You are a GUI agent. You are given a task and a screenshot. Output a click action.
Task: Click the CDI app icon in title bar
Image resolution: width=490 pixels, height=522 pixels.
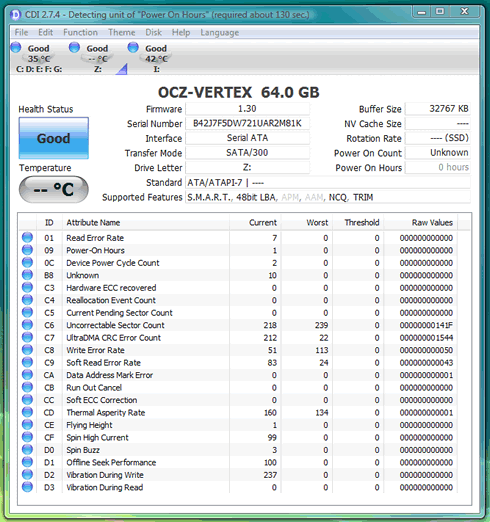pos(15,15)
